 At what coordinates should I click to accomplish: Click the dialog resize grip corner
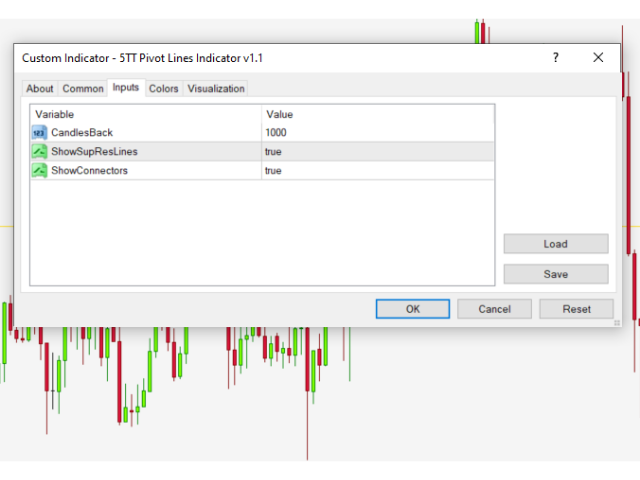[x=617, y=322]
